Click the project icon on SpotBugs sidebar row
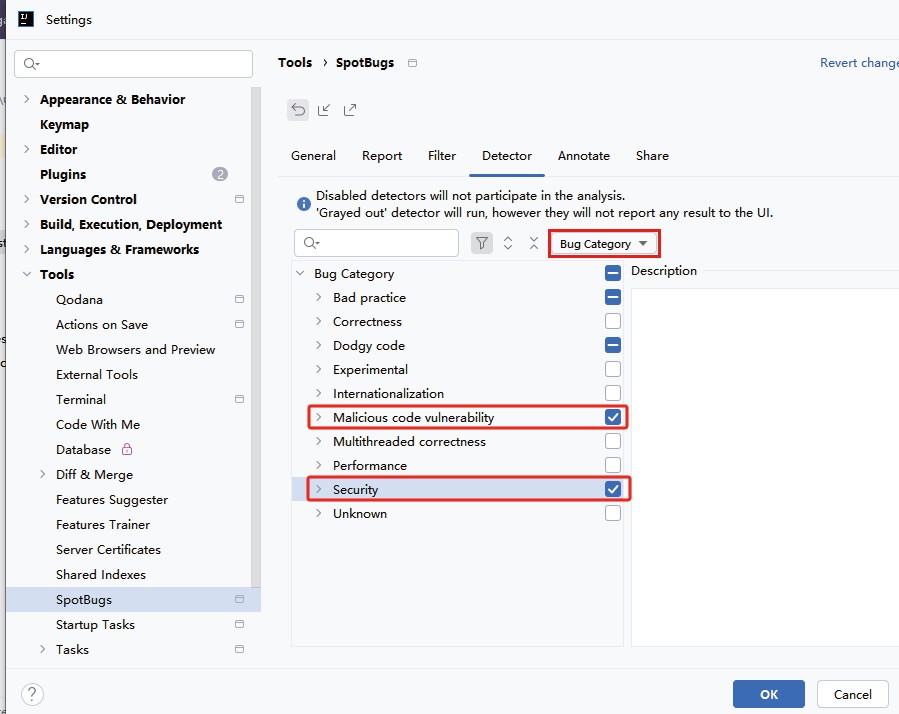 tap(240, 599)
